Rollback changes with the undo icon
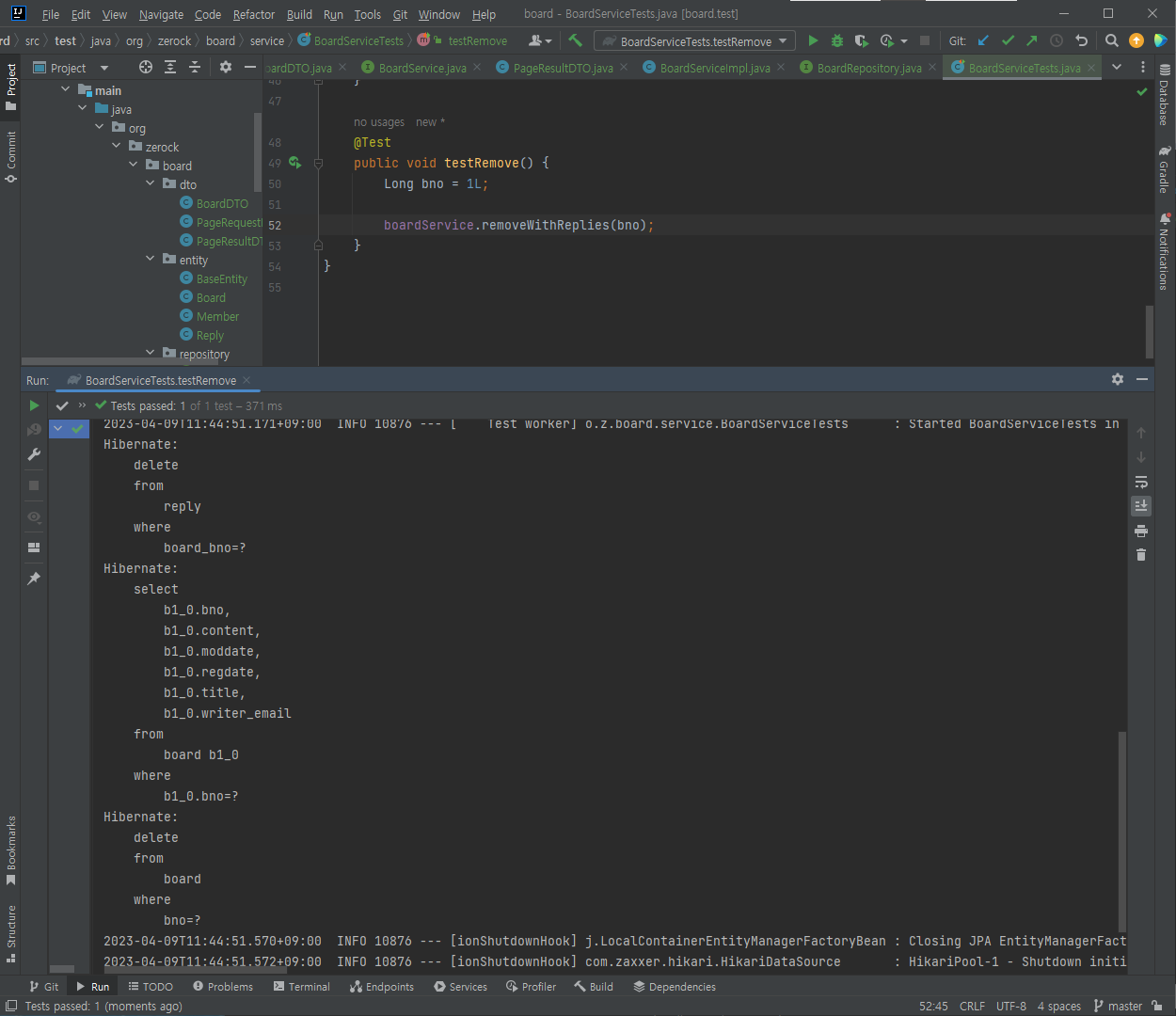The height and width of the screenshot is (1016, 1176). point(1082,40)
